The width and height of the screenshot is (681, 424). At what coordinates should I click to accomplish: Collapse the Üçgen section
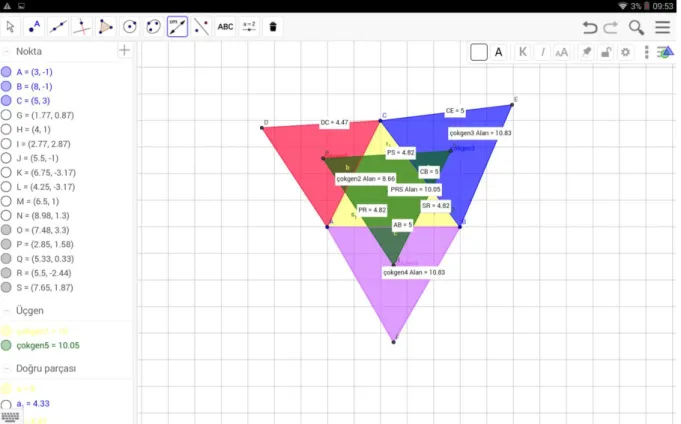click(x=6, y=311)
